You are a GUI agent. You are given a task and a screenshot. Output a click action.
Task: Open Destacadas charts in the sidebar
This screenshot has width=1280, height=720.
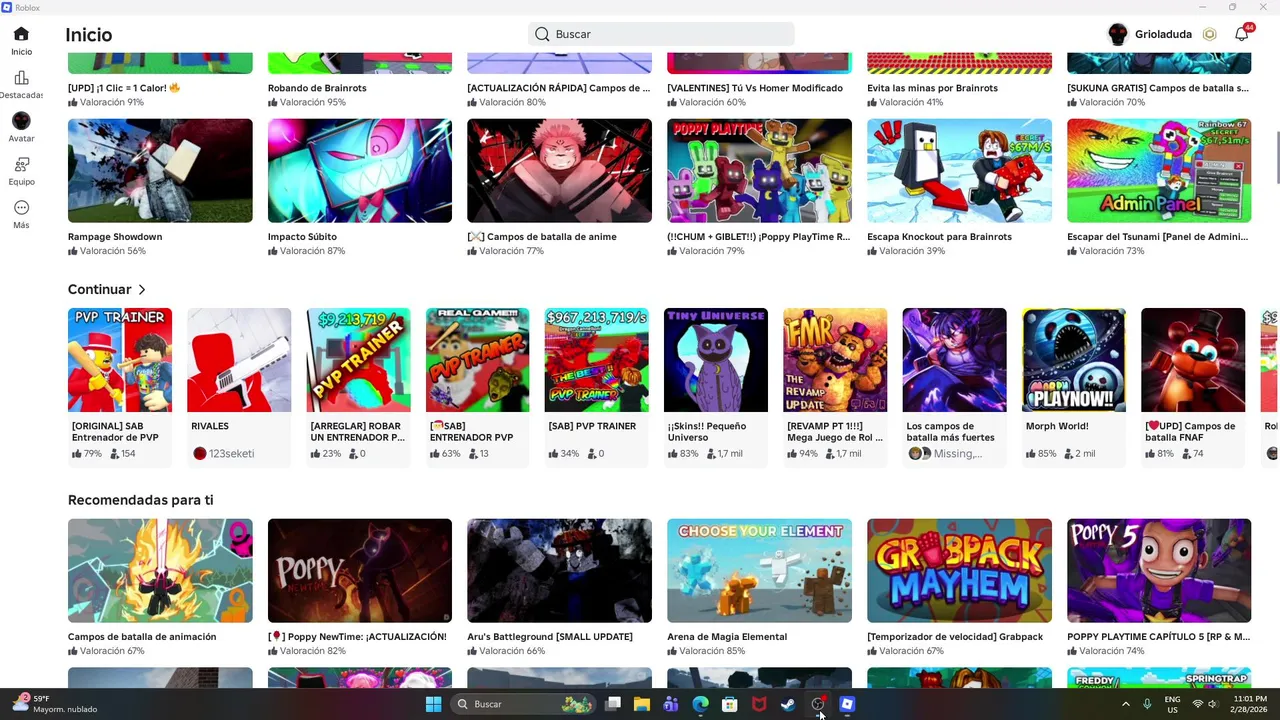point(21,78)
